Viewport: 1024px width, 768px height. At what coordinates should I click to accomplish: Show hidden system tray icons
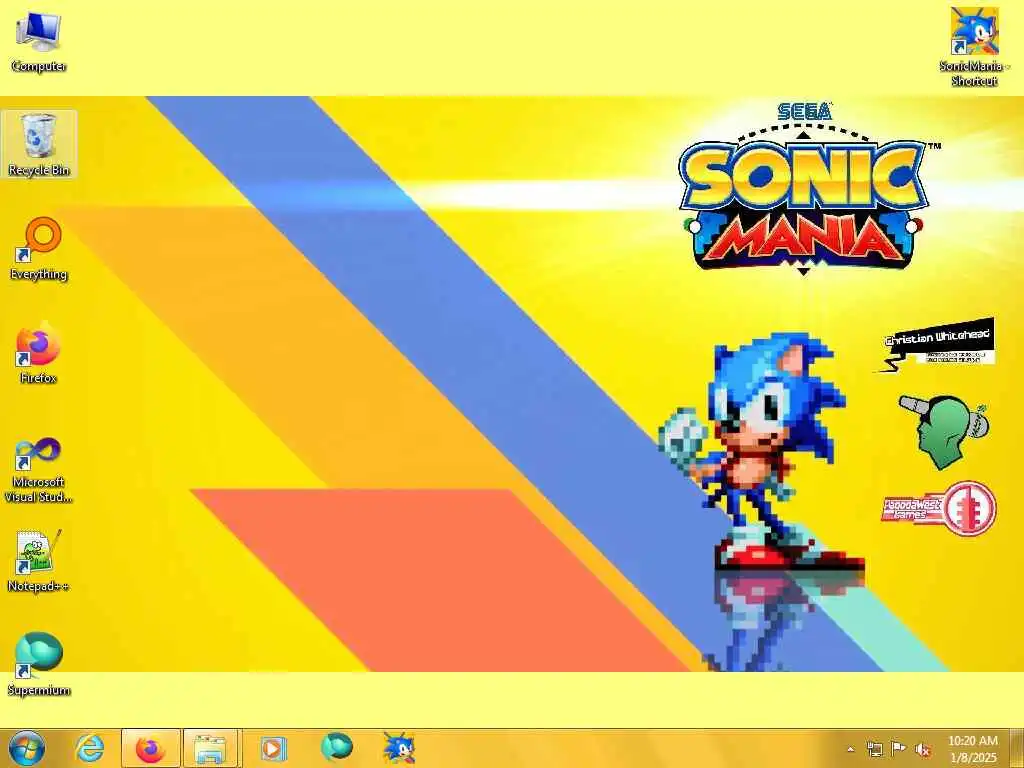850,750
